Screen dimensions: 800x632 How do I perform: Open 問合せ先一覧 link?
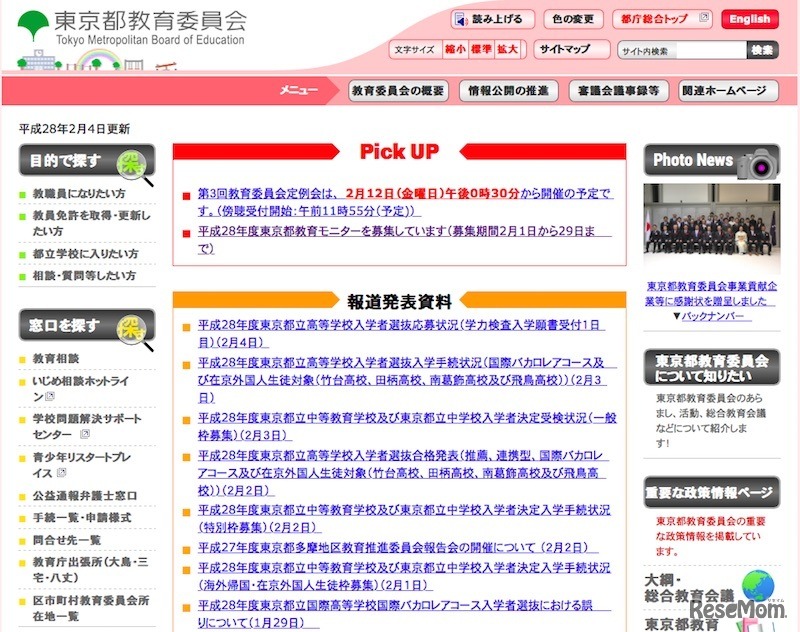pyautogui.click(x=66, y=540)
